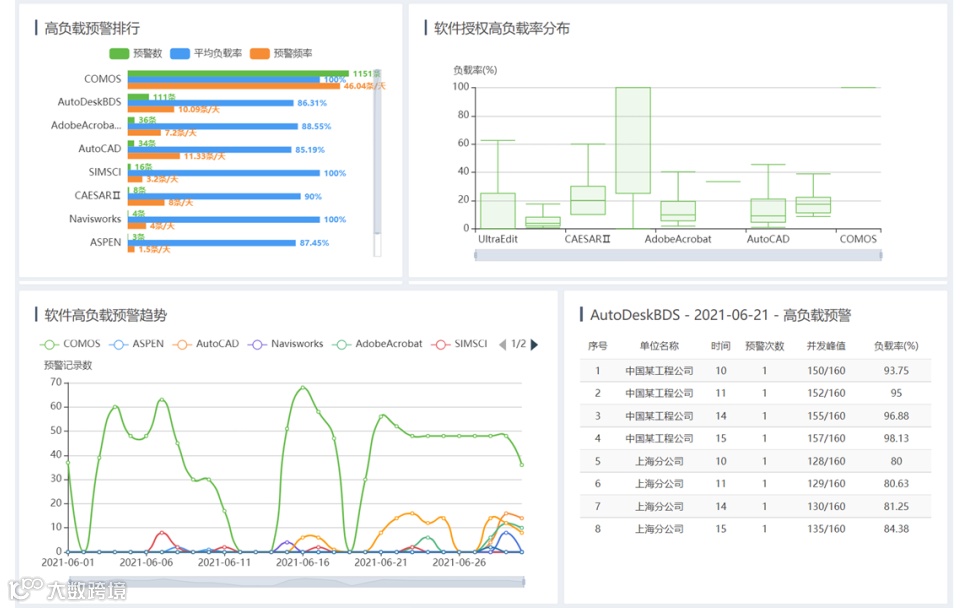The width and height of the screenshot is (973, 608).
Task: Select the AutoDeskBDS blue 86.31% bar
Action: pyautogui.click(x=210, y=103)
